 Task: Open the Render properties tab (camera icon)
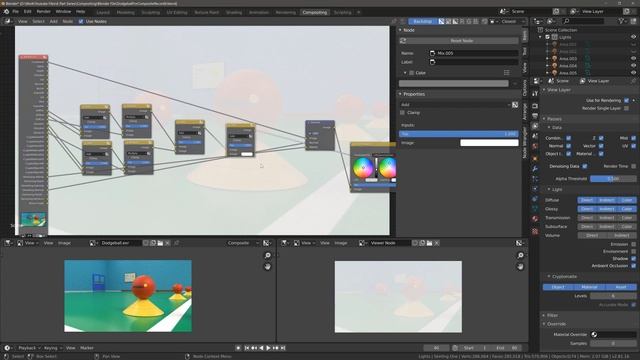tap(535, 106)
